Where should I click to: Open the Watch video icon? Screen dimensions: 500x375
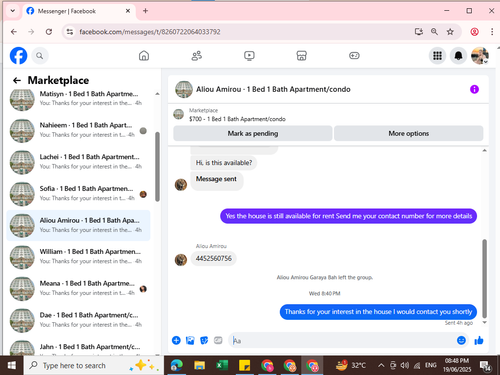[x=249, y=56]
